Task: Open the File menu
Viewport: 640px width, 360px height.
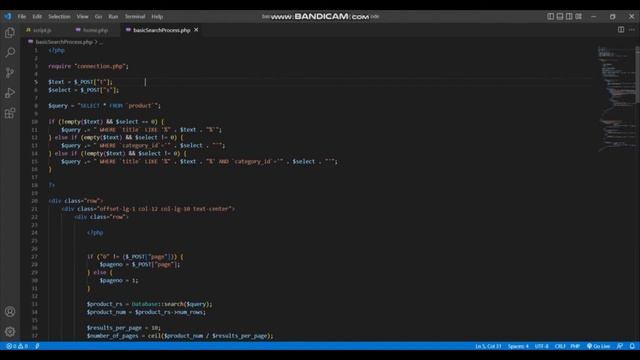Action: pyautogui.click(x=22, y=17)
